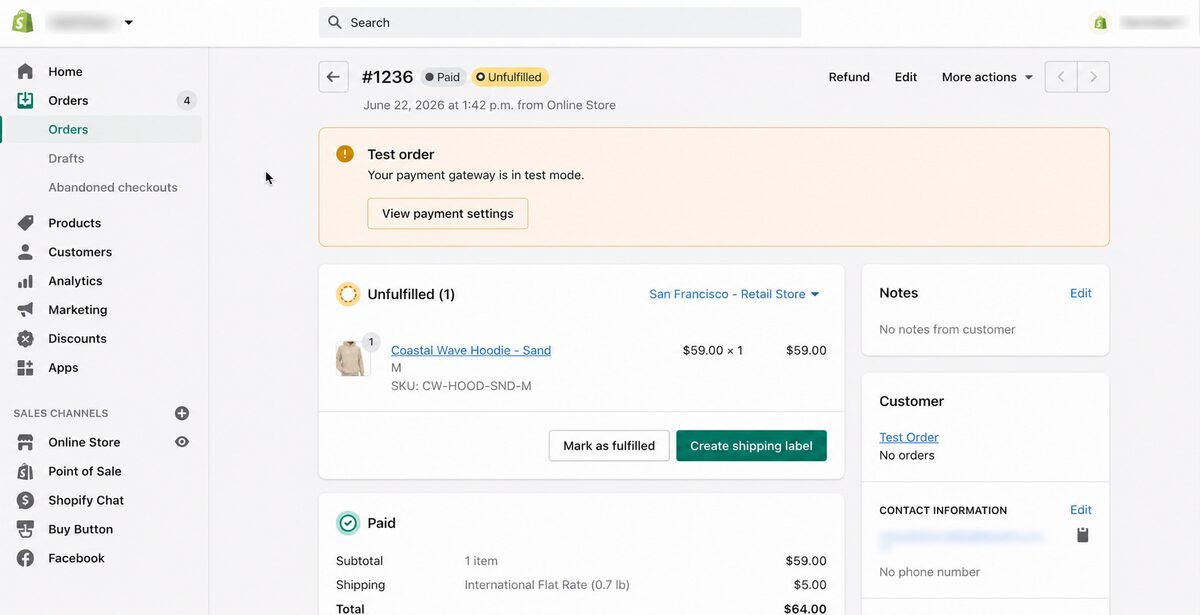
Task: Click the Marketing megaphone icon
Action: click(26, 310)
